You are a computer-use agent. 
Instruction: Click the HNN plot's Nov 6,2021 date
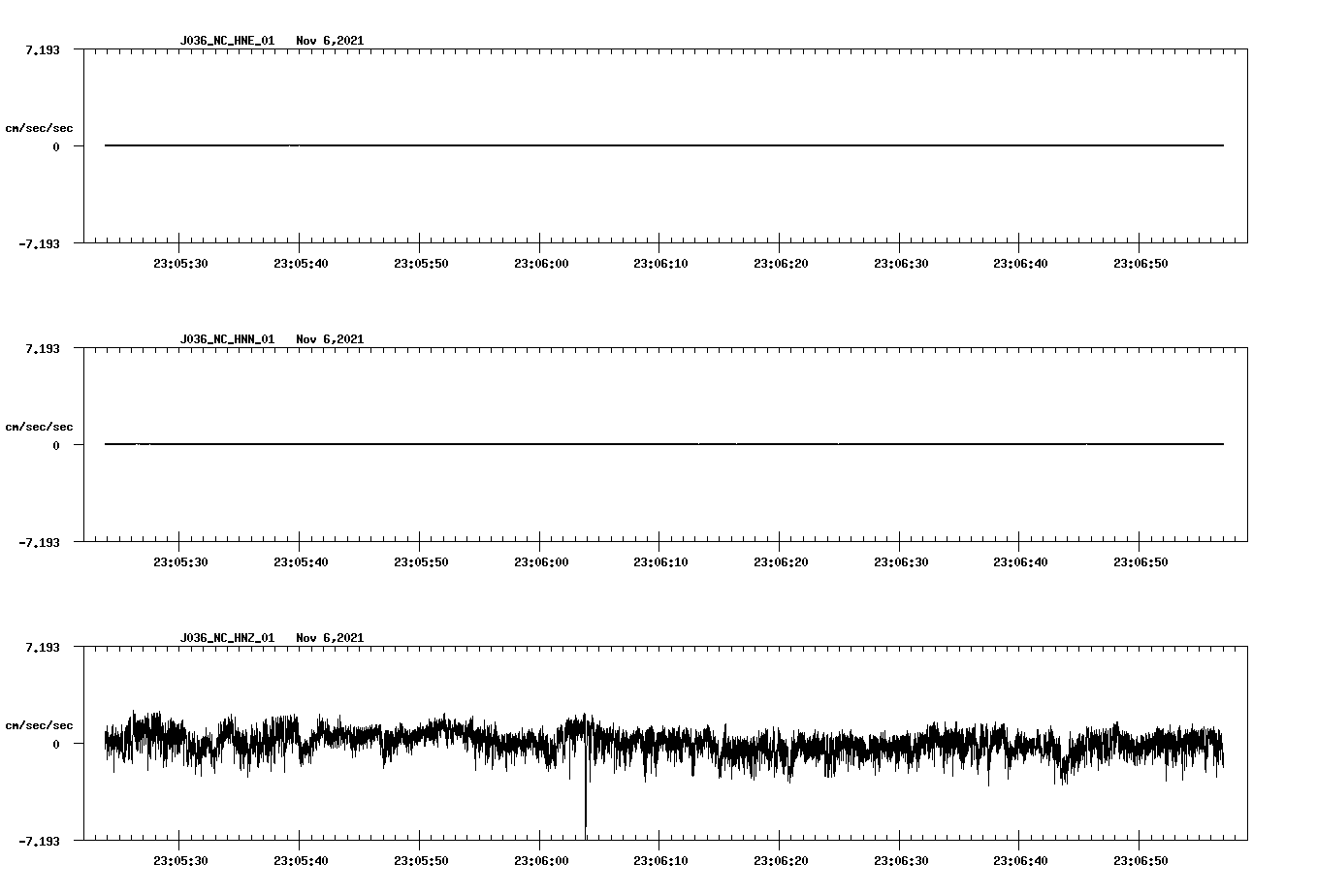coord(330,339)
